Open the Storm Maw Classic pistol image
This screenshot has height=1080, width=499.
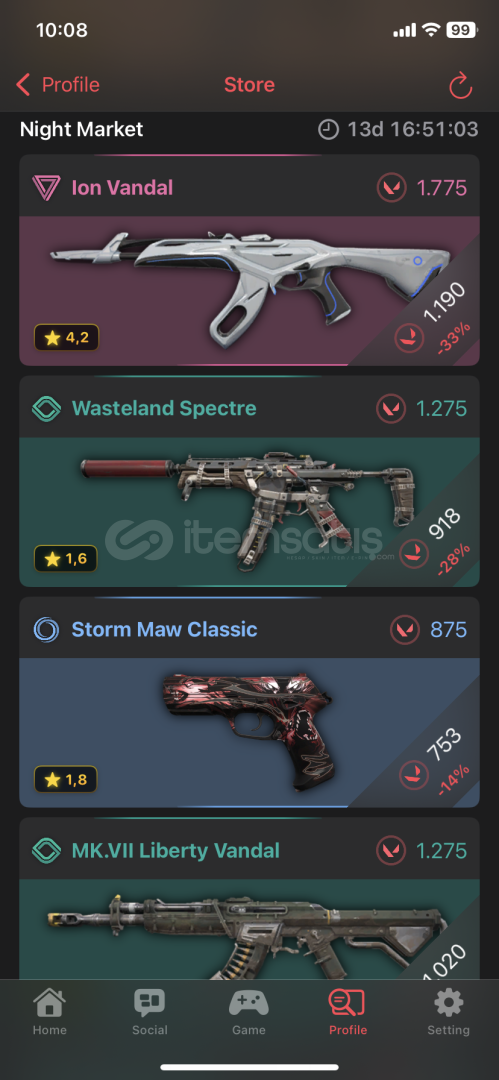pos(258,730)
